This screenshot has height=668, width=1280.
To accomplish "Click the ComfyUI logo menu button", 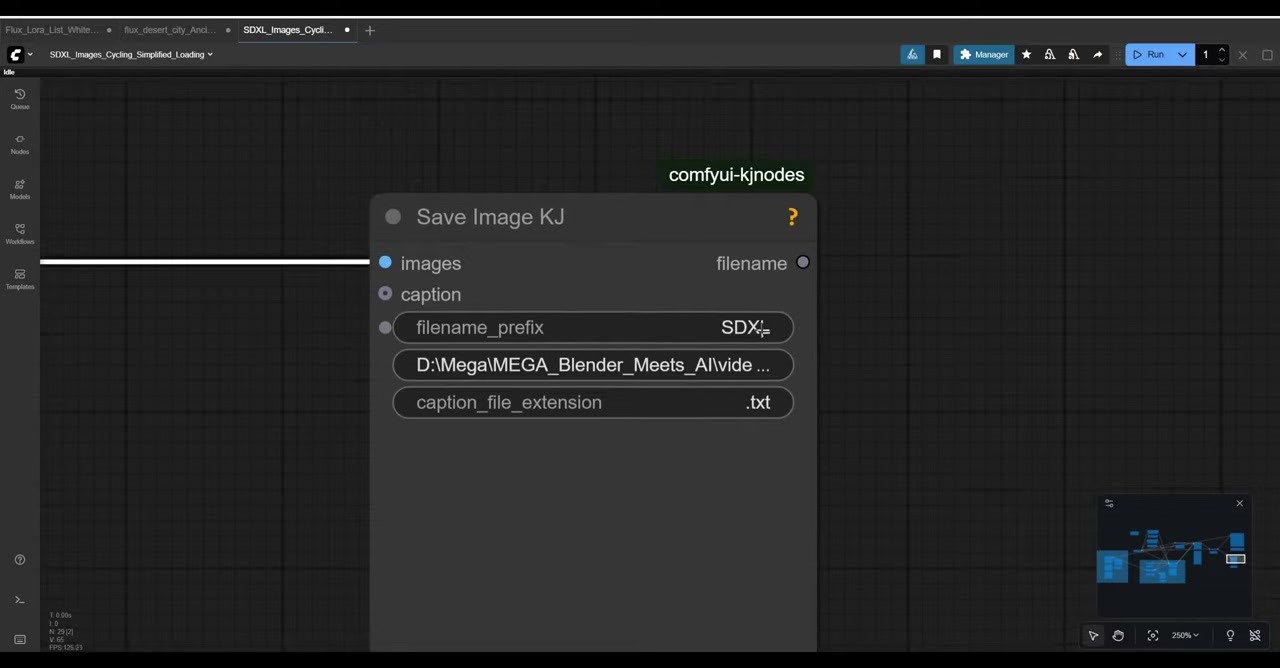I will tap(15, 55).
